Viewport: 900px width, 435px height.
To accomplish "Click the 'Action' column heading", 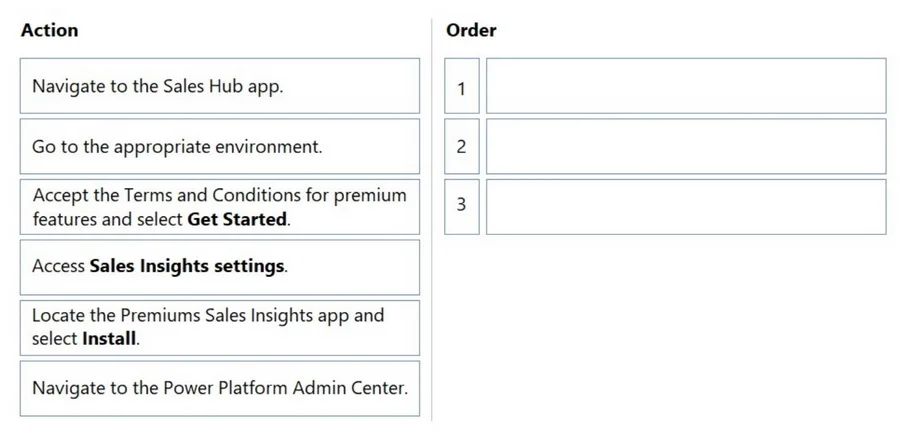I will (x=49, y=30).
